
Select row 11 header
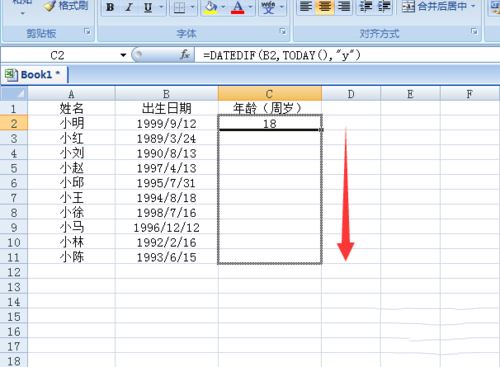[14, 257]
